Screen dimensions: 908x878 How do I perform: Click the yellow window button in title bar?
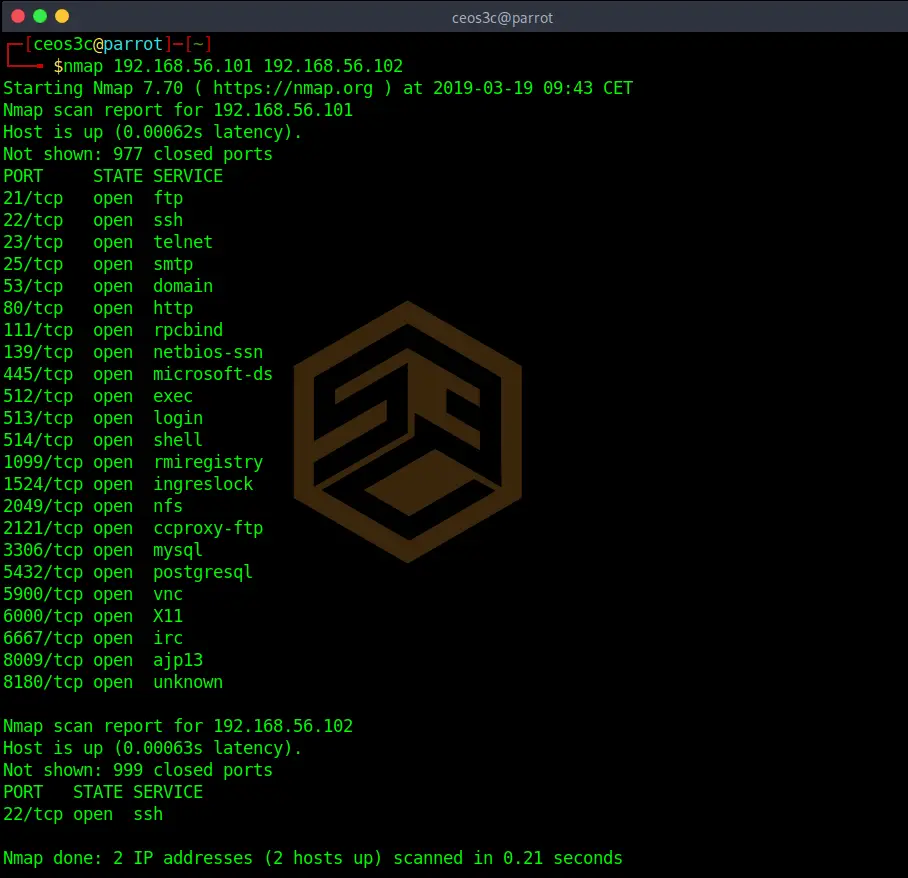coord(62,16)
